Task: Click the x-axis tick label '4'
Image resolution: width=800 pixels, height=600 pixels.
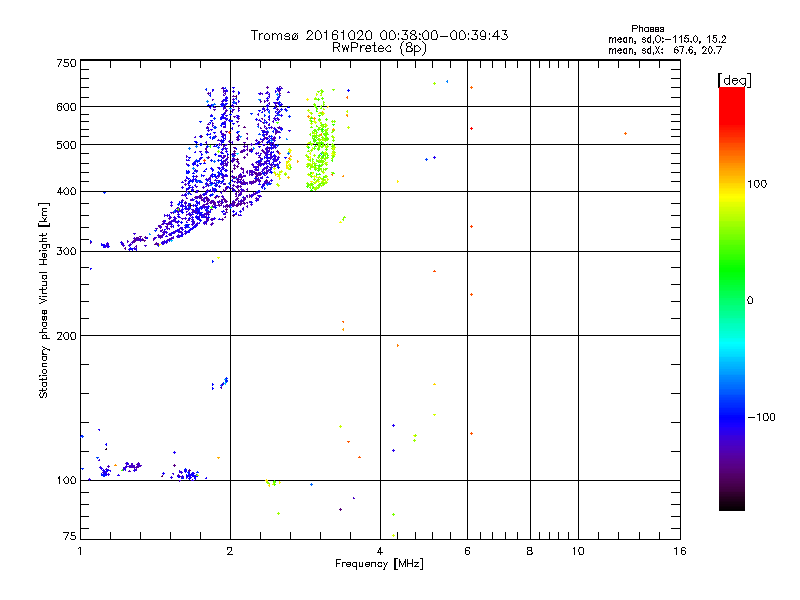Action: point(380,551)
